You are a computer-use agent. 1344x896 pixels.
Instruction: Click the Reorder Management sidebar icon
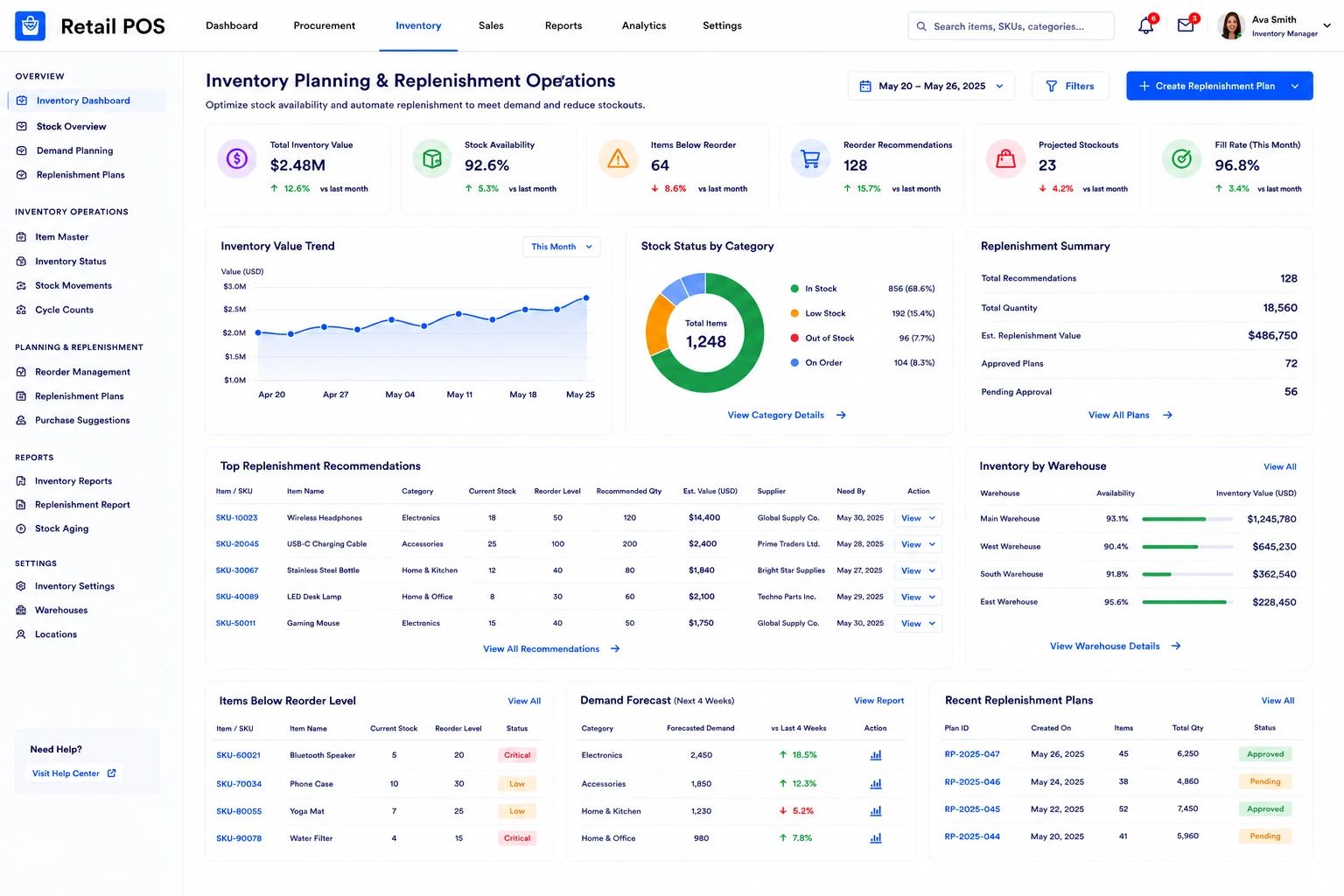pyautogui.click(x=22, y=372)
